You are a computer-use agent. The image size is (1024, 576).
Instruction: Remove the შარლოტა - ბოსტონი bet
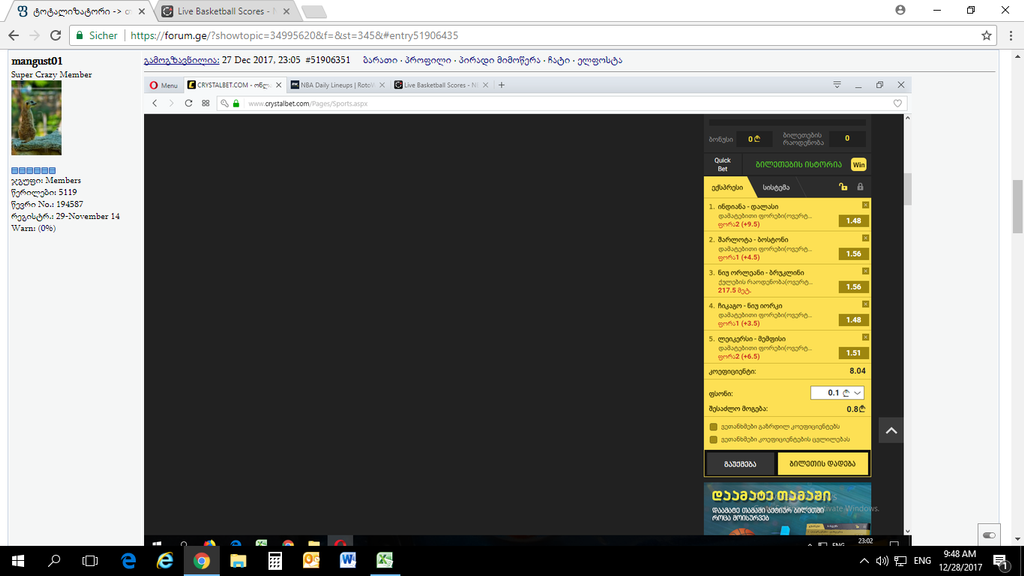(865, 238)
